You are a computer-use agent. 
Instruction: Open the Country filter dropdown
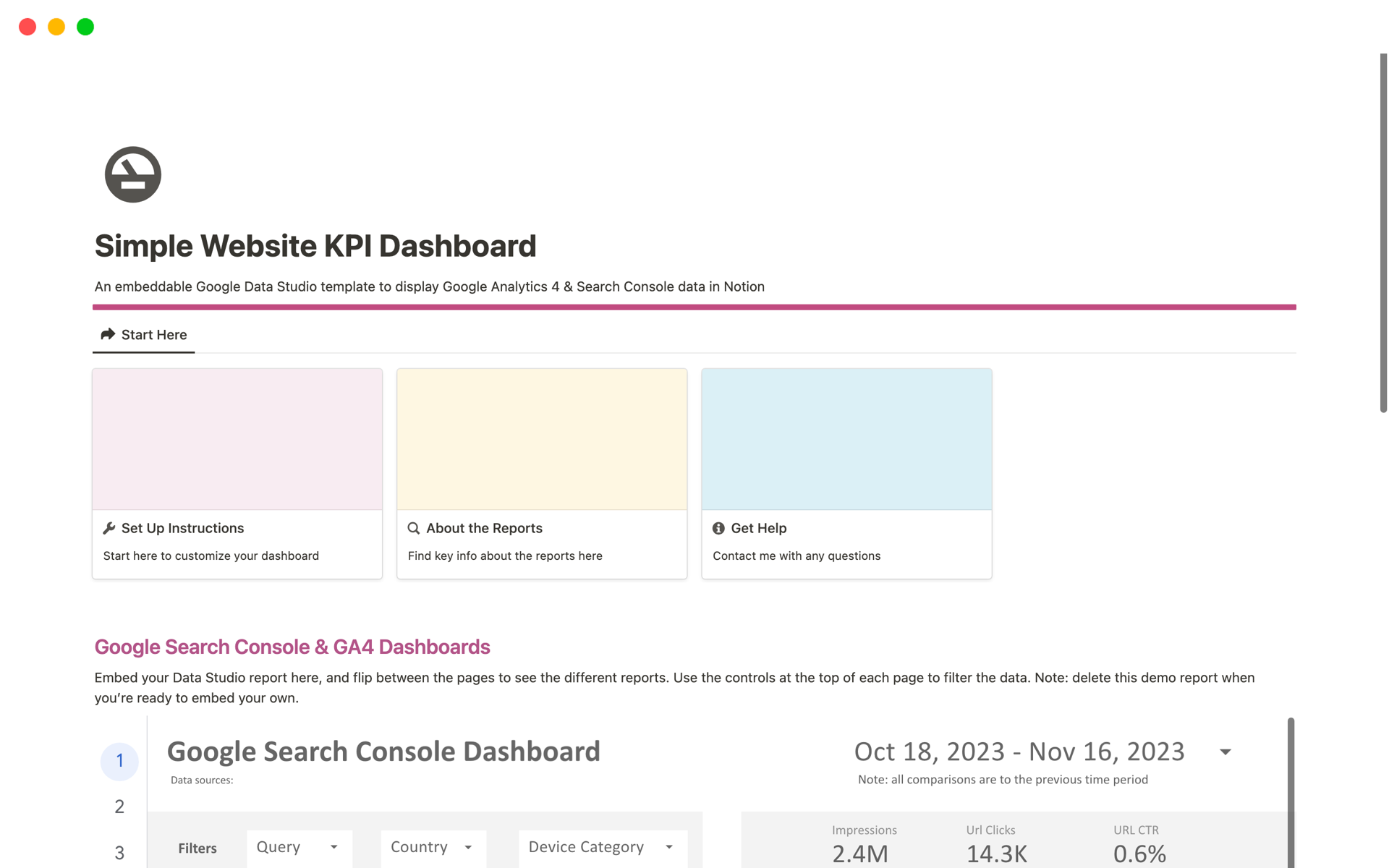pos(433,847)
